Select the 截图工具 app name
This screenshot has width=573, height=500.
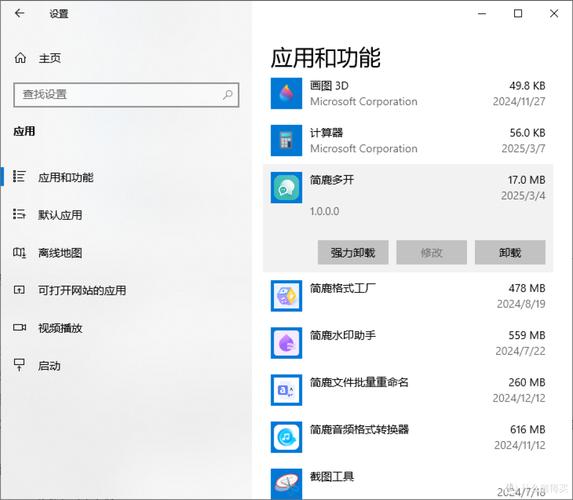pos(332,477)
